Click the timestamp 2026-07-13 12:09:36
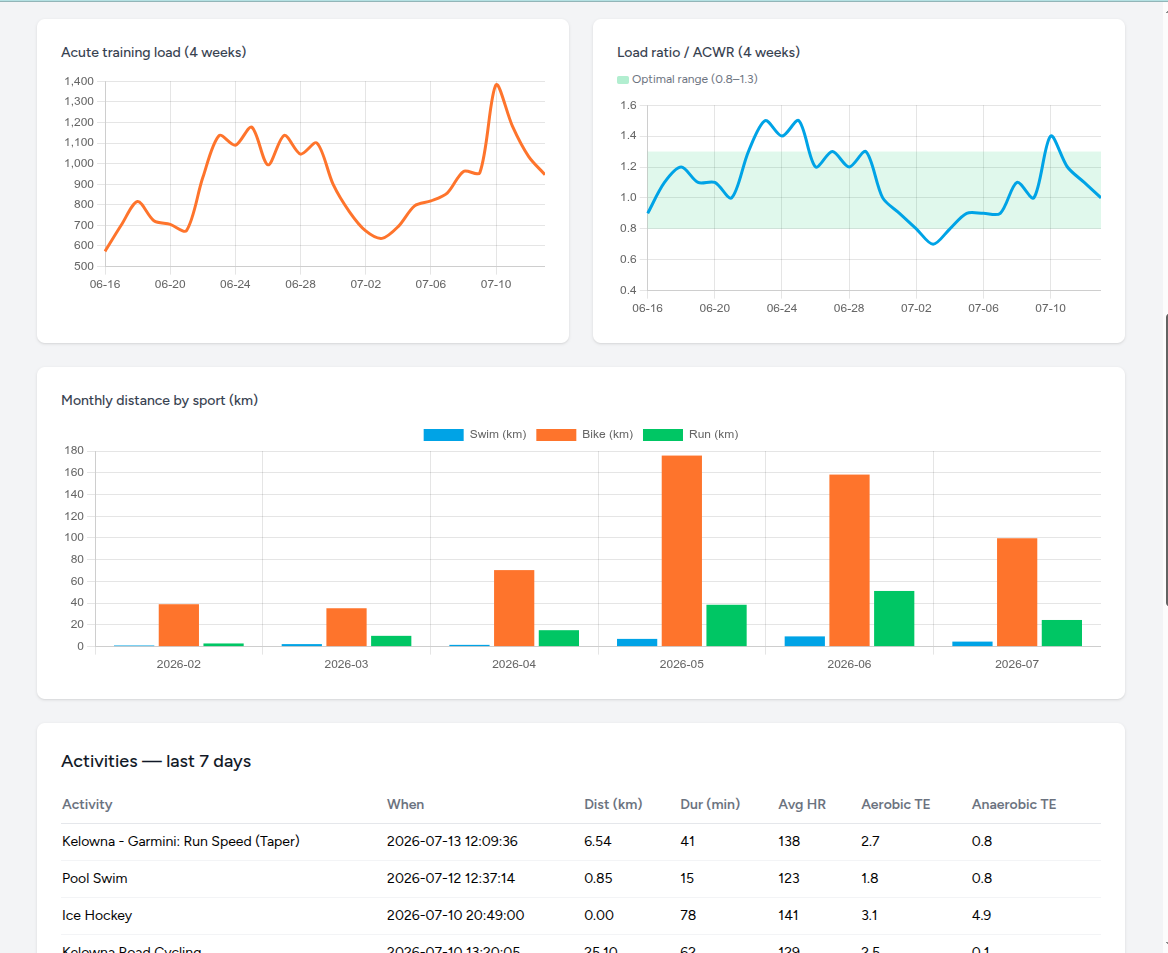This screenshot has width=1168, height=953. coord(452,841)
